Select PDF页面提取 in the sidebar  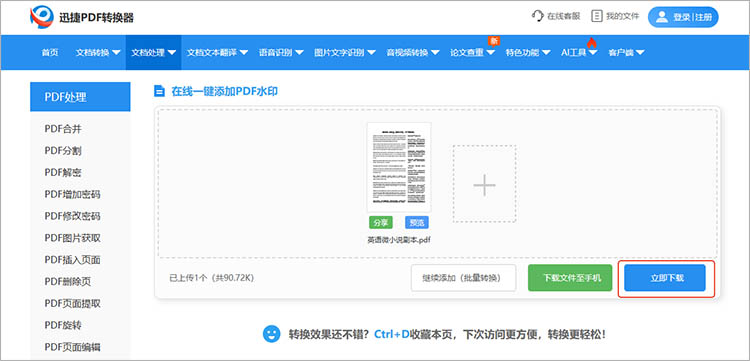pyautogui.click(x=73, y=303)
